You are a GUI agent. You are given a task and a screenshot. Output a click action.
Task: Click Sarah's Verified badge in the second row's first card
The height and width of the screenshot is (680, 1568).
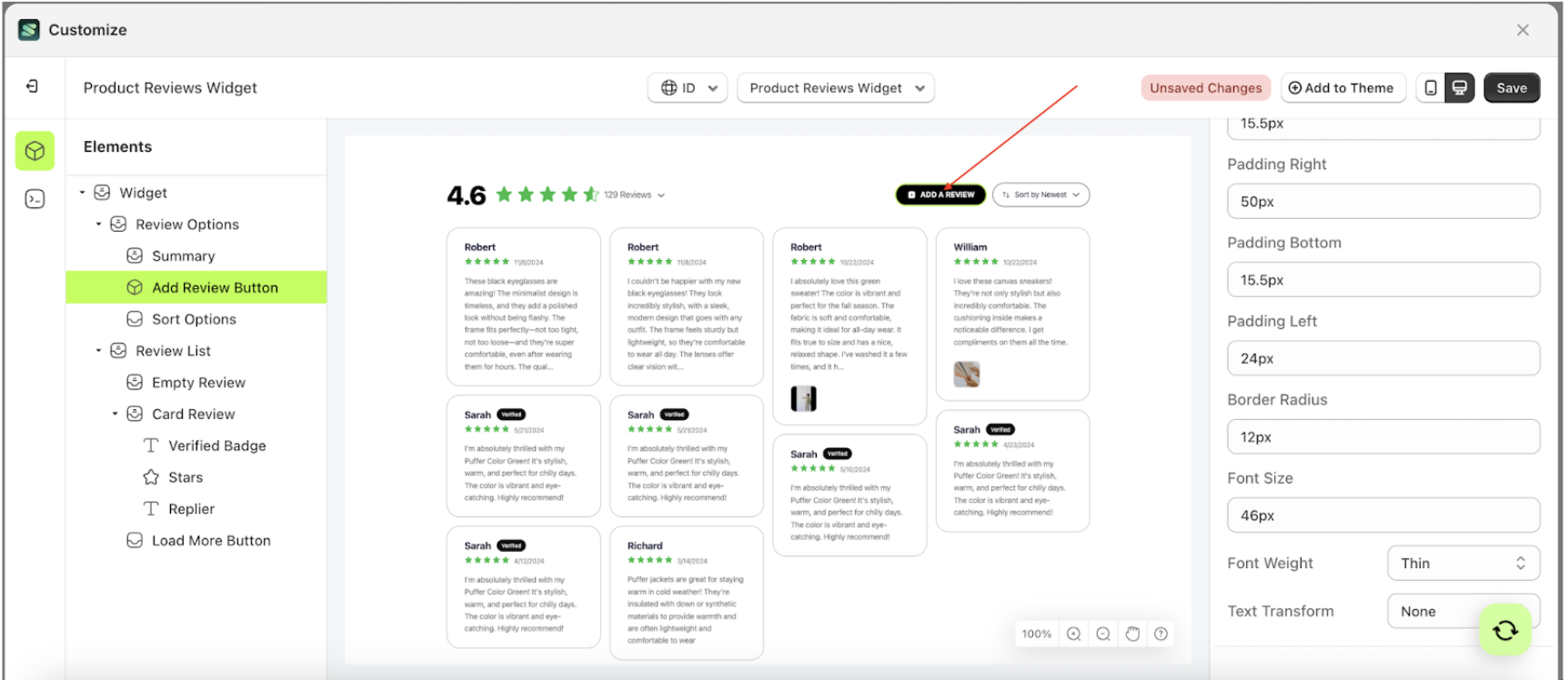click(512, 415)
